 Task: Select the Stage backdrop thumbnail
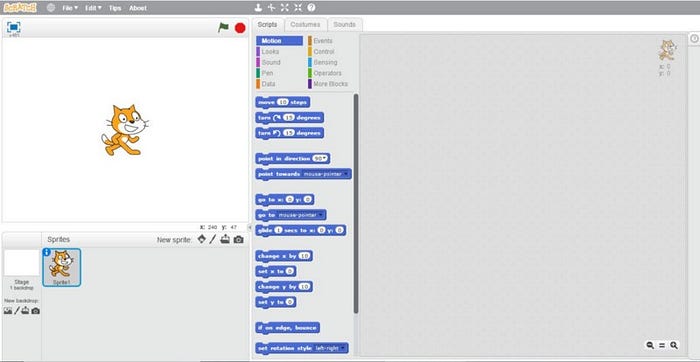tap(21, 263)
